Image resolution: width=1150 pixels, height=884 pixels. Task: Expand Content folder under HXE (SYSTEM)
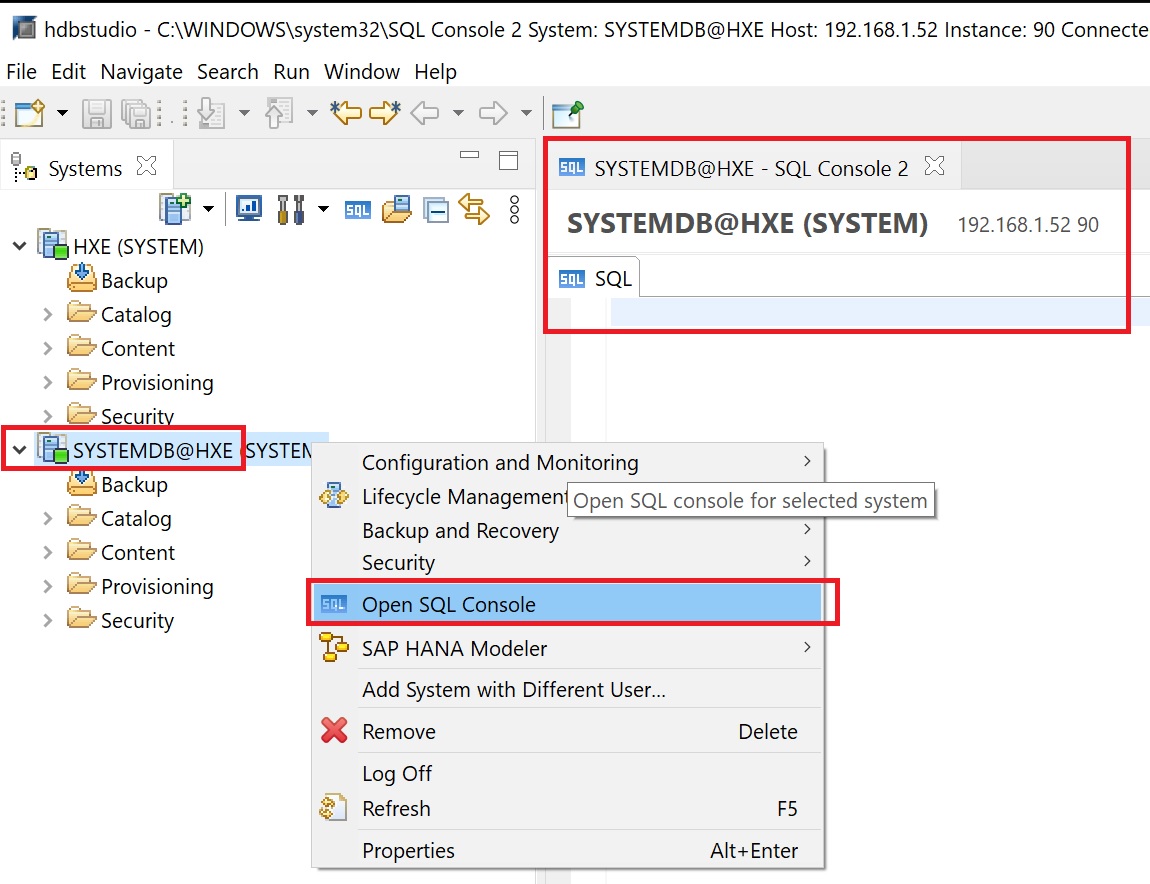point(48,348)
